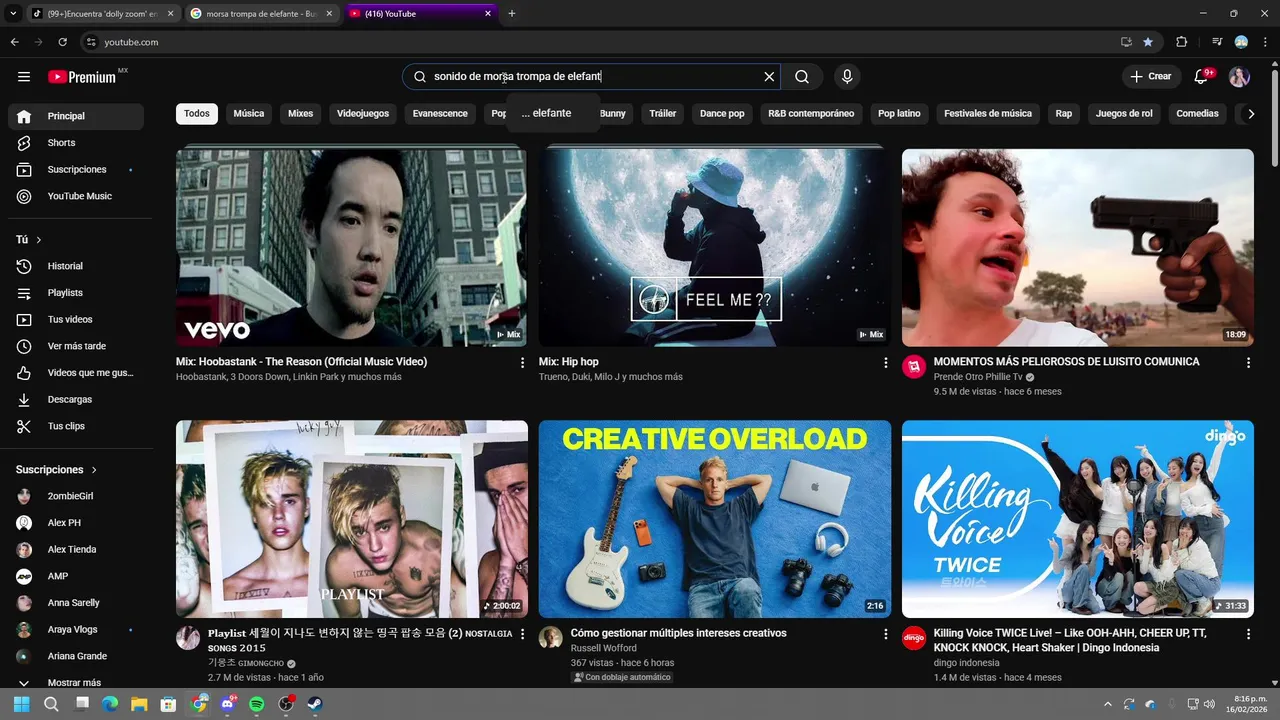Select the Música filter chip
1280x720 pixels.
249,114
